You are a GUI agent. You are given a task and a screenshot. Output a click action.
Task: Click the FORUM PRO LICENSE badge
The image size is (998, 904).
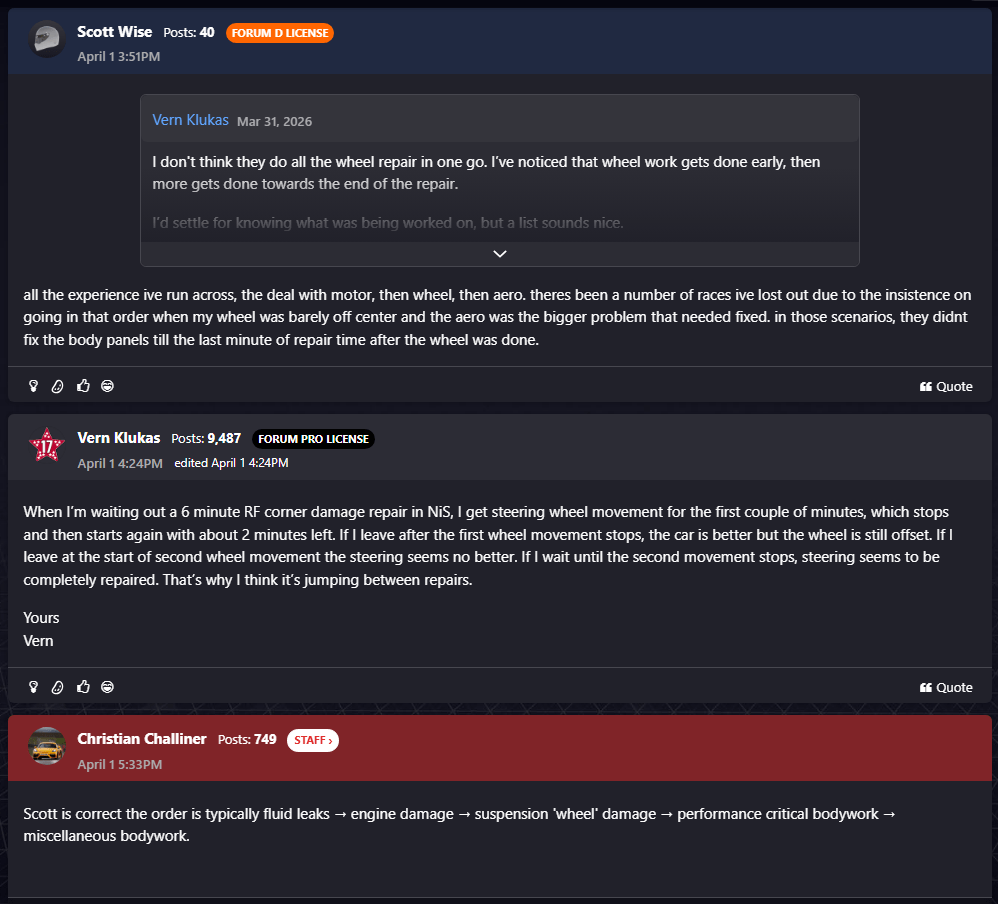[313, 439]
